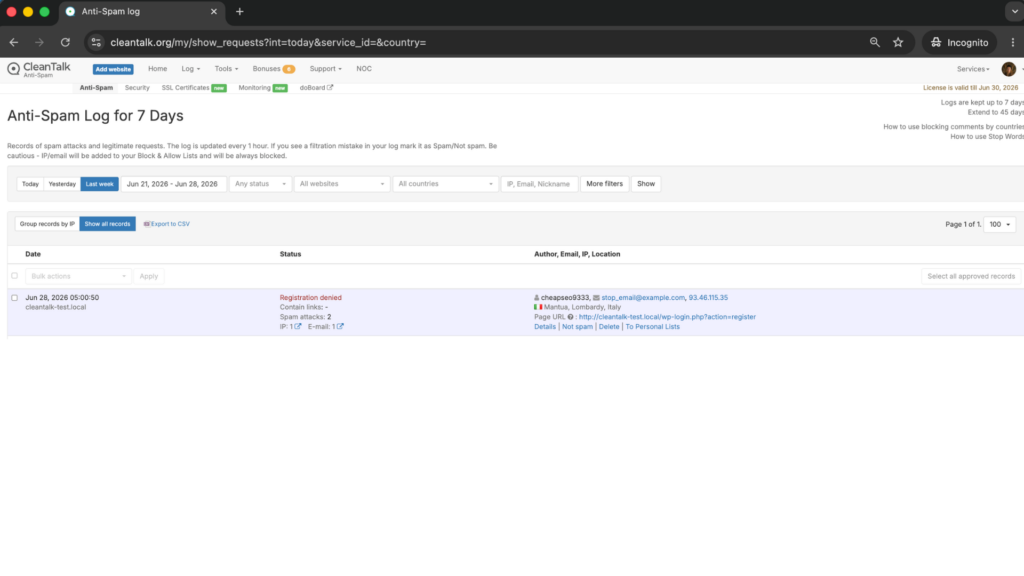Open the wp-login.php register page URL
This screenshot has width=1024, height=576.
[x=667, y=317]
